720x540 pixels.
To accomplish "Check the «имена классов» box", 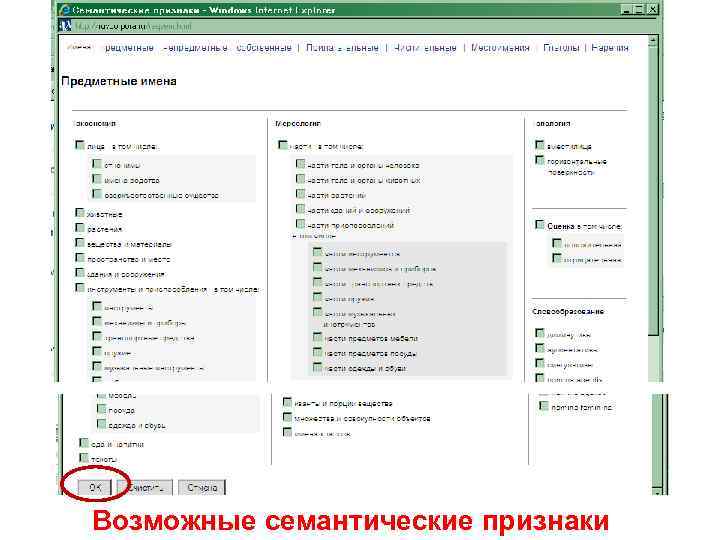I will [287, 432].
